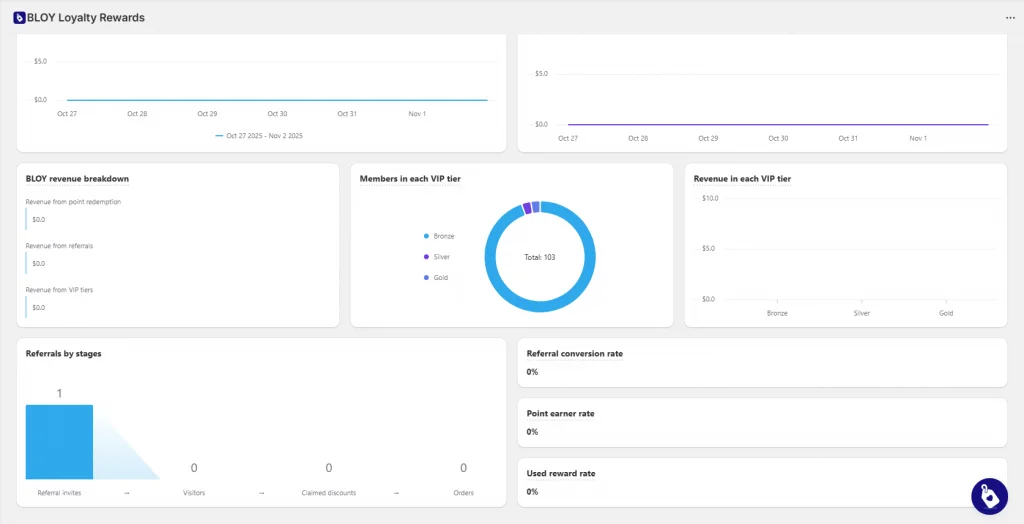Click the Referral invites bar in funnel
Viewport: 1024px width, 524px height.
pyautogui.click(x=59, y=442)
